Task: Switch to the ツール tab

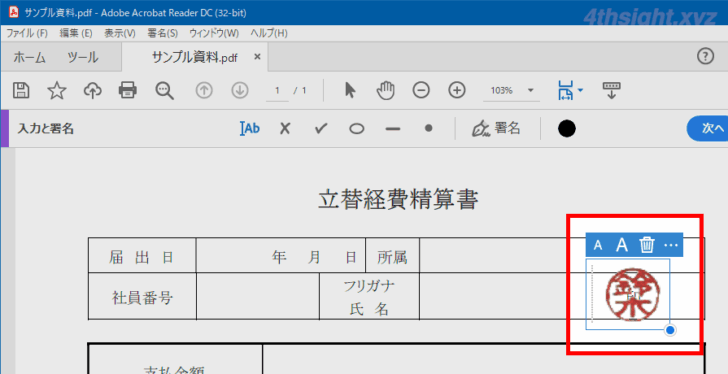Action: click(83, 58)
